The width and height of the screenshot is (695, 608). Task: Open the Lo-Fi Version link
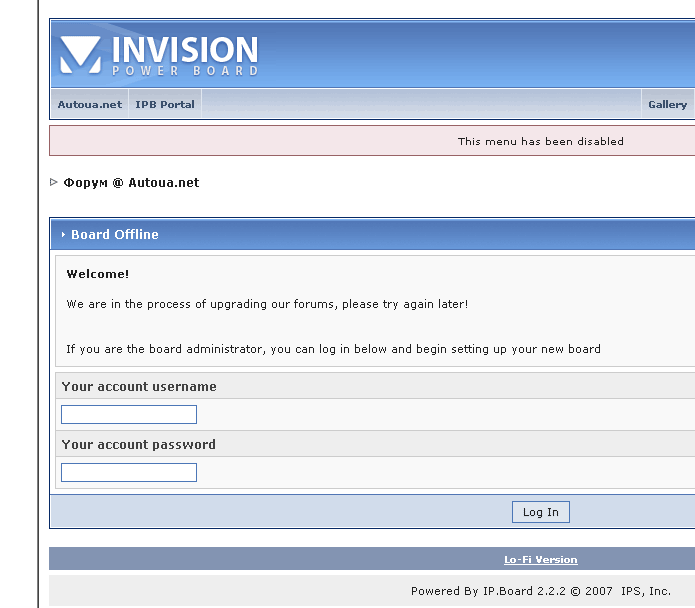(540, 560)
